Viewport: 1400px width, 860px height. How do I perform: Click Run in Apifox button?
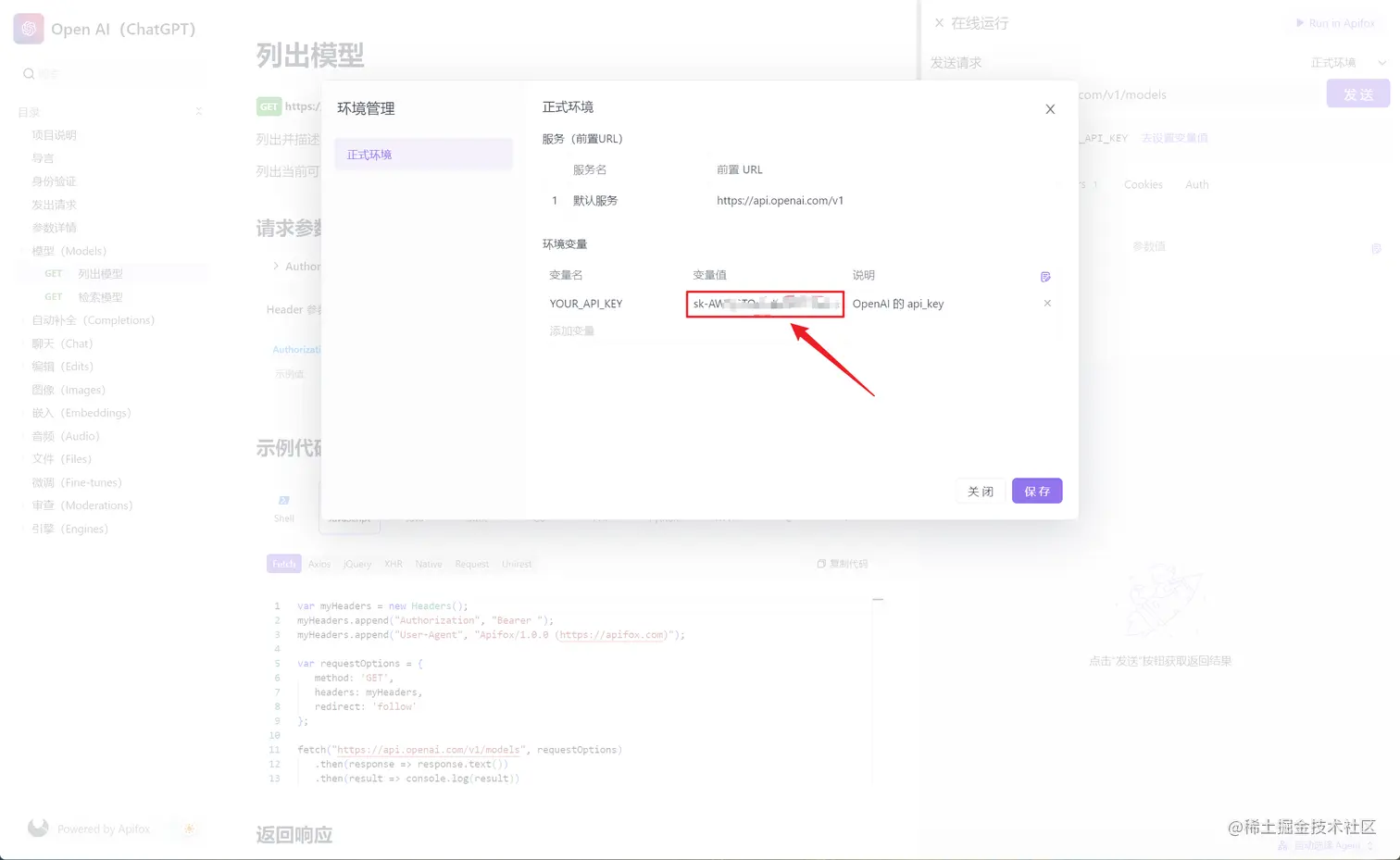(1335, 23)
